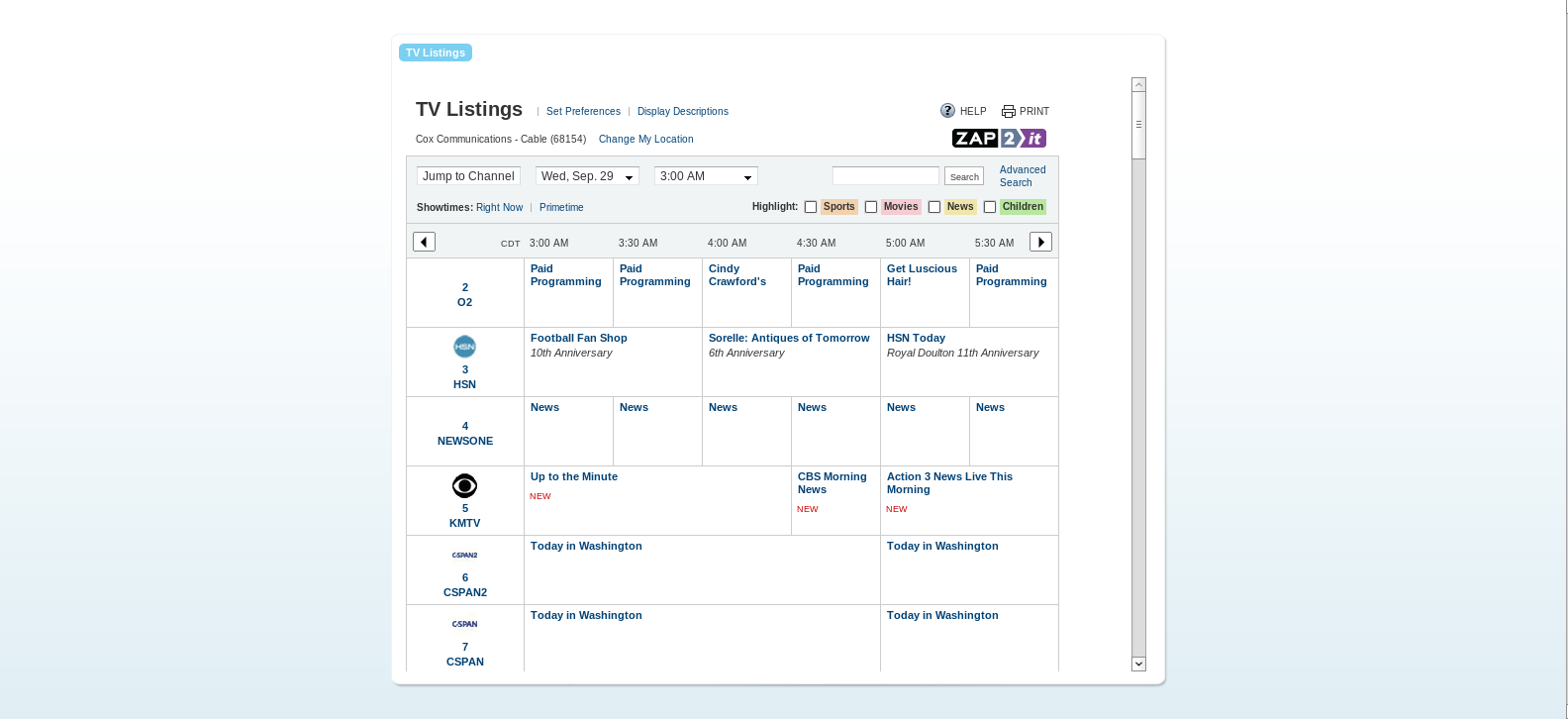1568x719 pixels.
Task: Select channel 4 NEWSONE label
Action: pos(465,434)
